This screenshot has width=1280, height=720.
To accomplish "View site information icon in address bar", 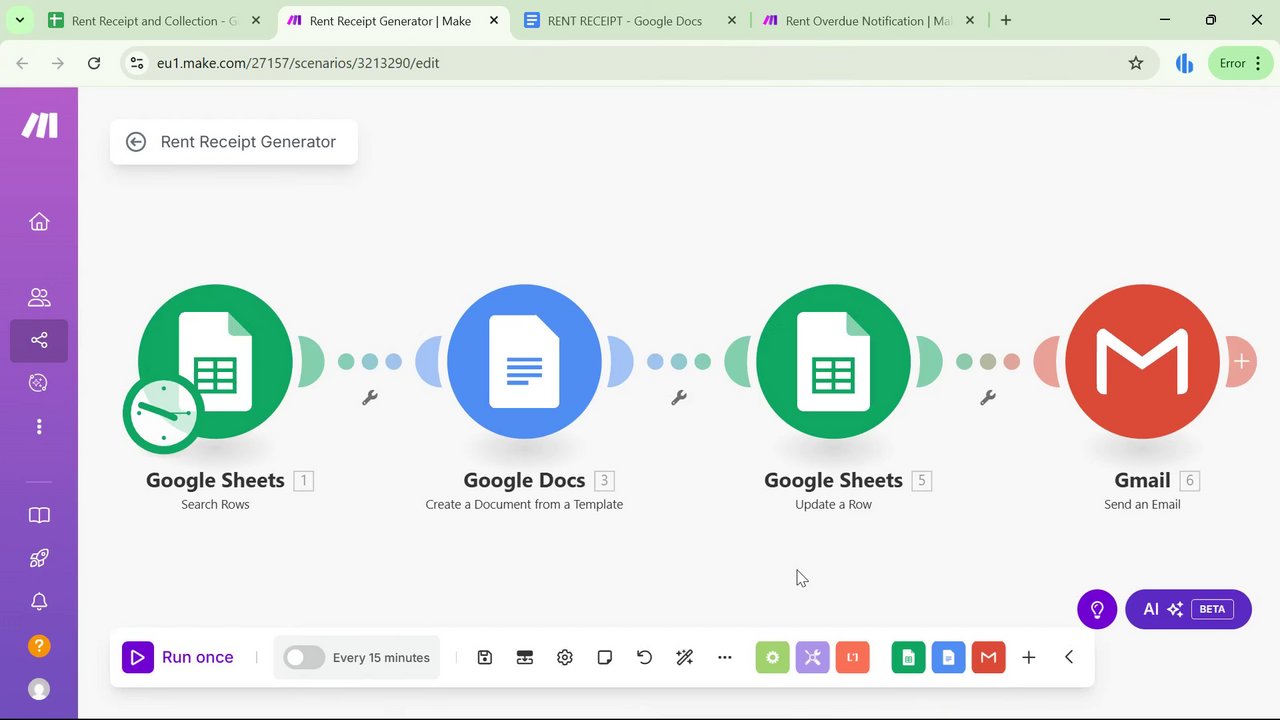I will (137, 63).
